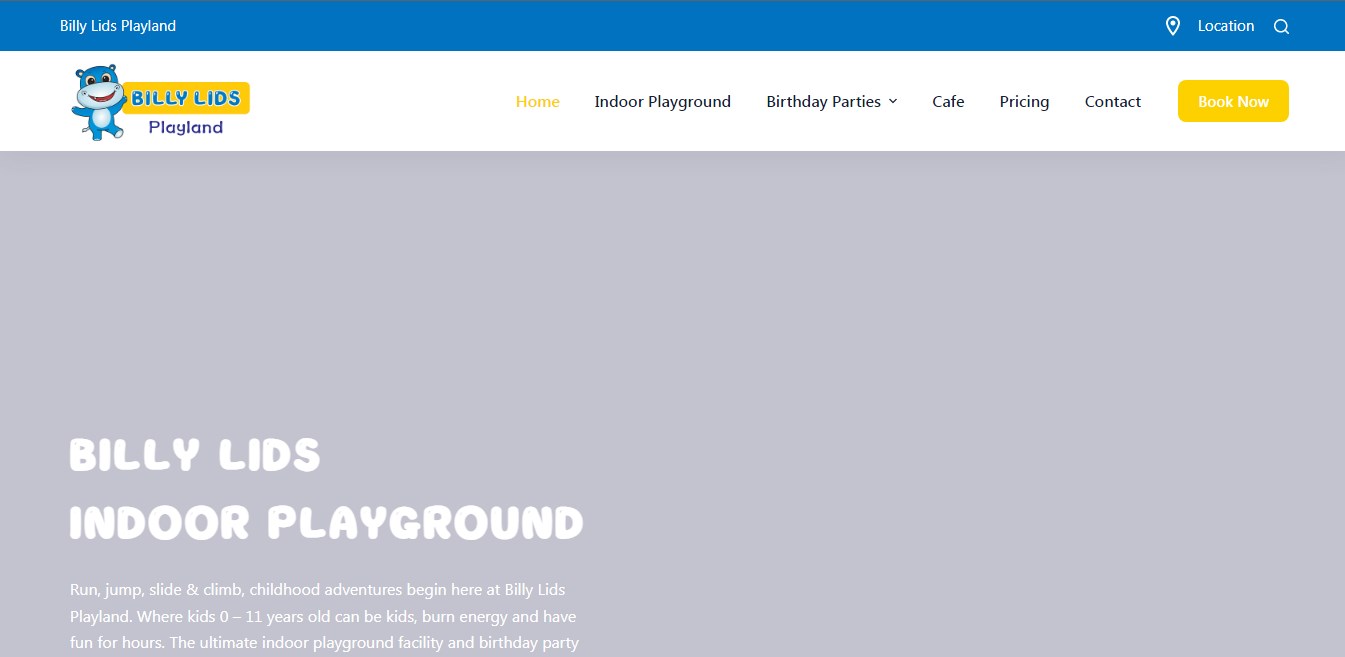The width and height of the screenshot is (1345, 657).
Task: Open the Home menu item
Action: [x=537, y=101]
